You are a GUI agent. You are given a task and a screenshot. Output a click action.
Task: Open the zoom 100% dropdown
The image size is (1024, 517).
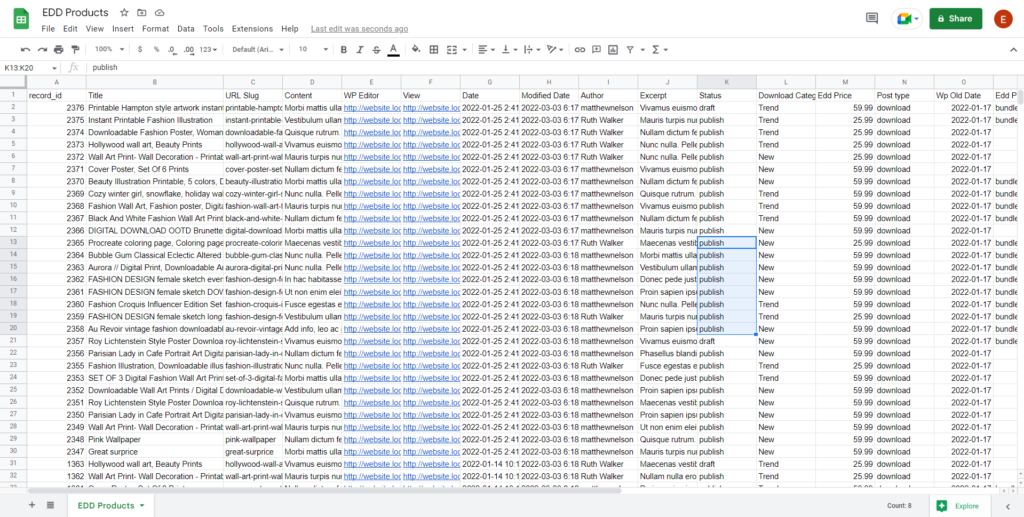(x=108, y=50)
